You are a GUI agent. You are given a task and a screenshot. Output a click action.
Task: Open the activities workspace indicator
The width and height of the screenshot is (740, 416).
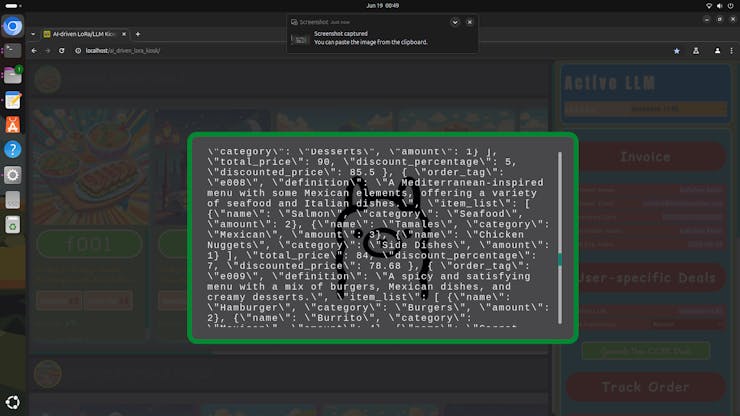coord(13,6)
